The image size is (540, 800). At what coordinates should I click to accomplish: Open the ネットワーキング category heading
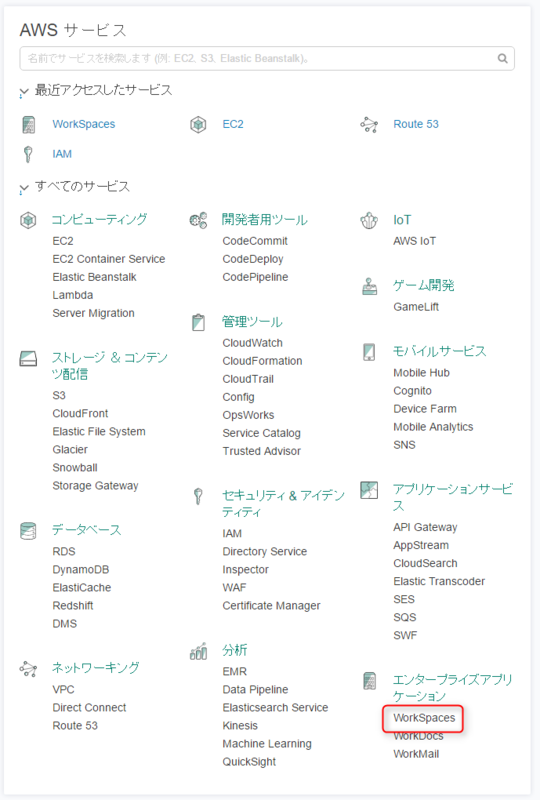click(x=95, y=668)
